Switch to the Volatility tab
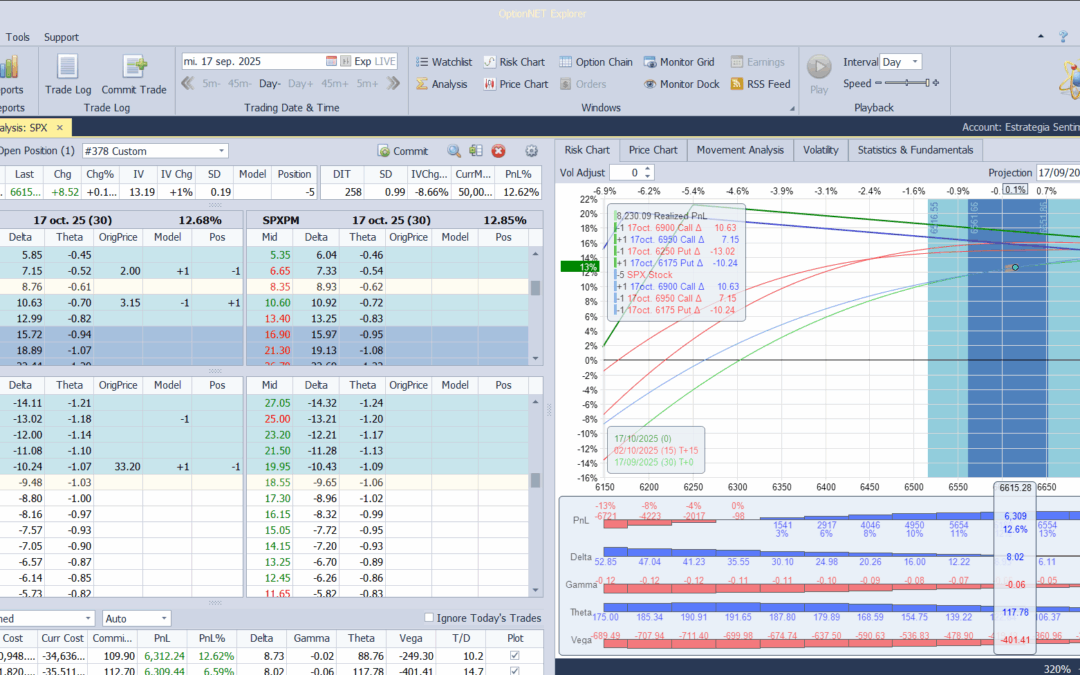Screen dimensions: 1080x675 [820, 150]
